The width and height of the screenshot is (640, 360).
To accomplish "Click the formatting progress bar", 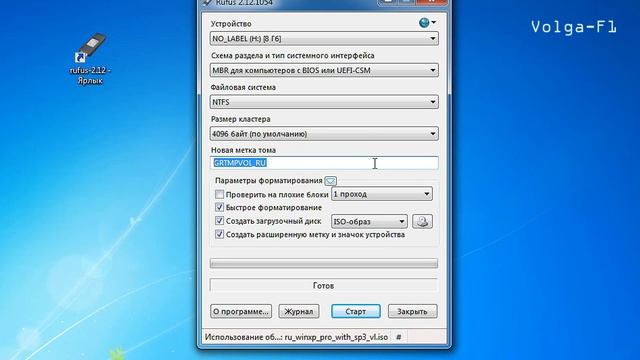I will [324, 263].
